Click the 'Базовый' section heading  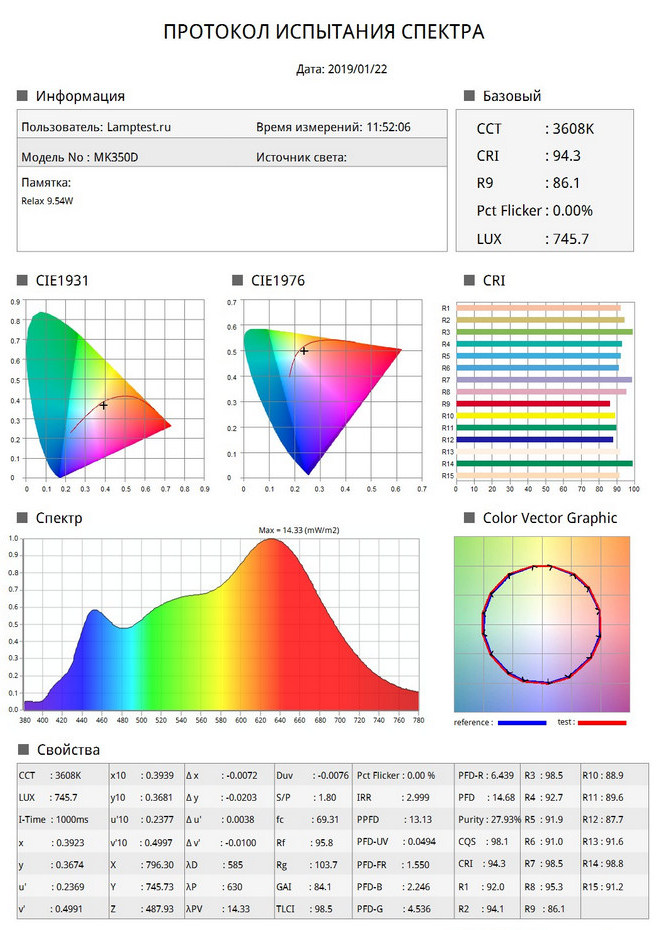(512, 96)
